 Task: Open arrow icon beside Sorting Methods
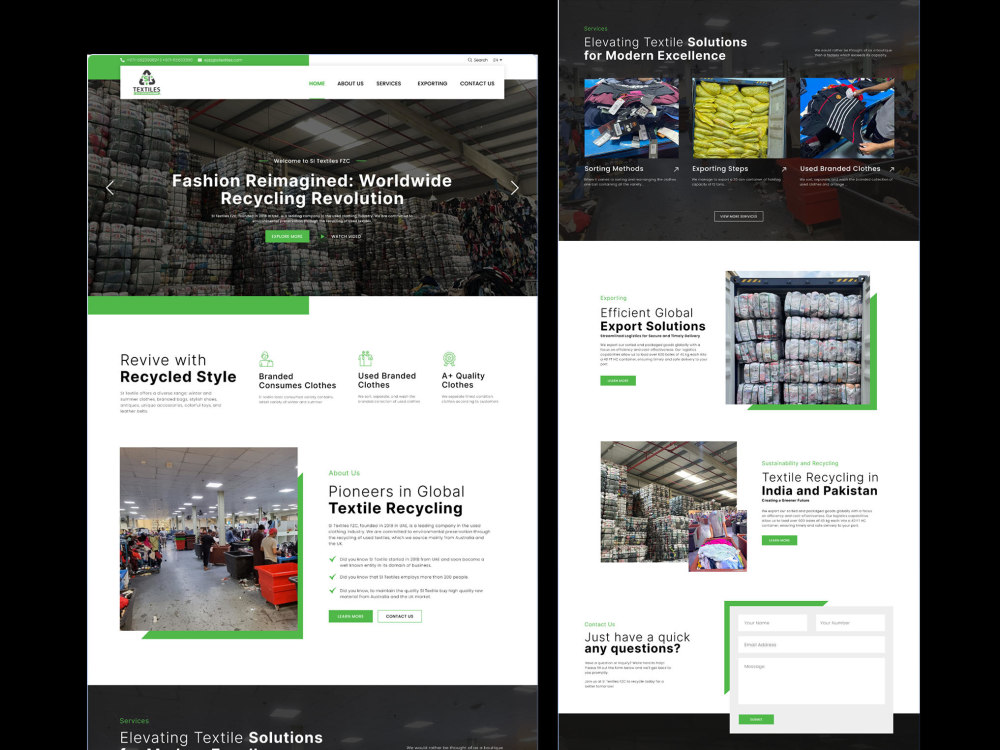coord(676,169)
